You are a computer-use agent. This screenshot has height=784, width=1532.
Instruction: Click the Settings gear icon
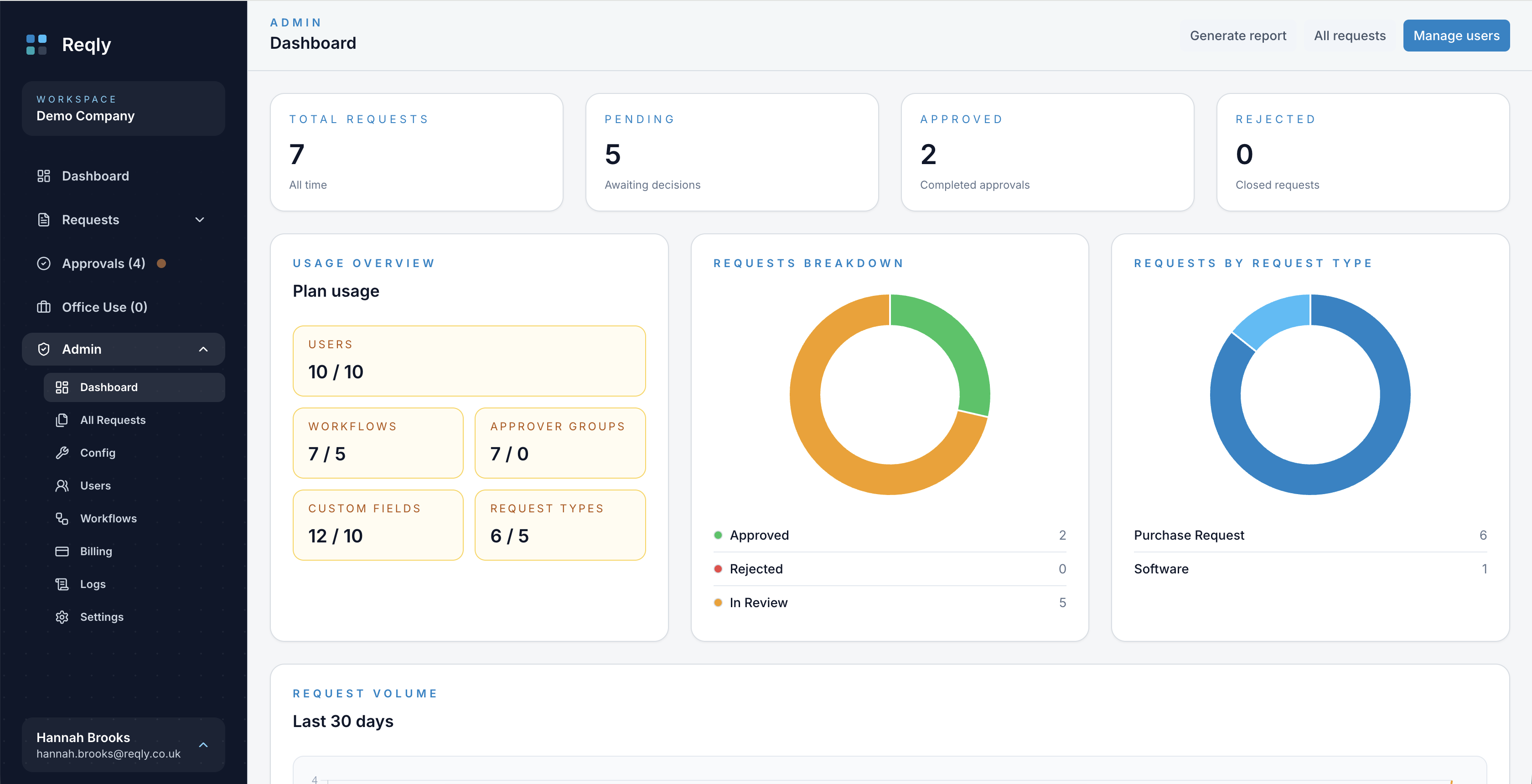click(62, 617)
